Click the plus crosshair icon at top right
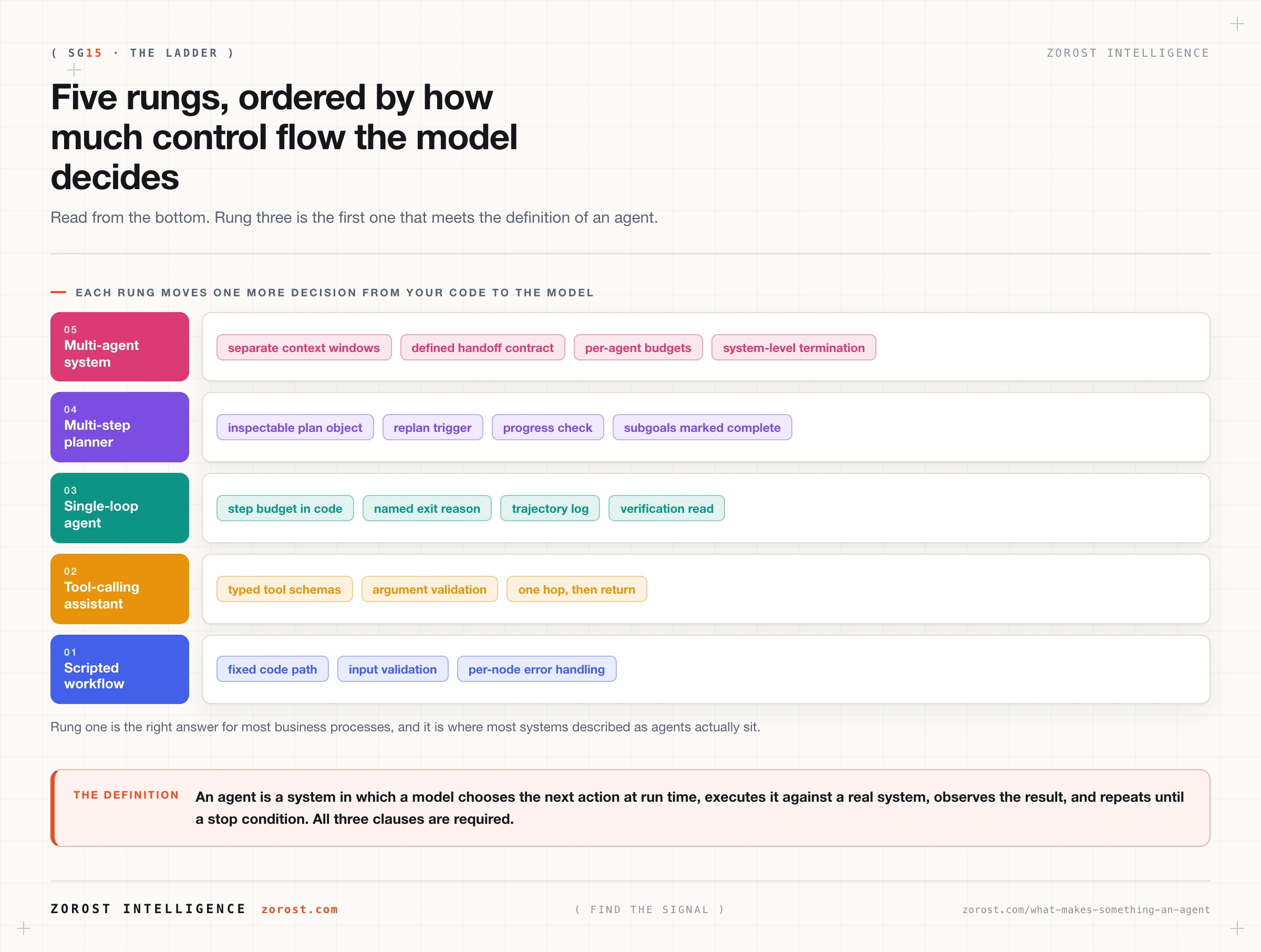Viewport: 1261px width, 952px height. (x=1237, y=24)
